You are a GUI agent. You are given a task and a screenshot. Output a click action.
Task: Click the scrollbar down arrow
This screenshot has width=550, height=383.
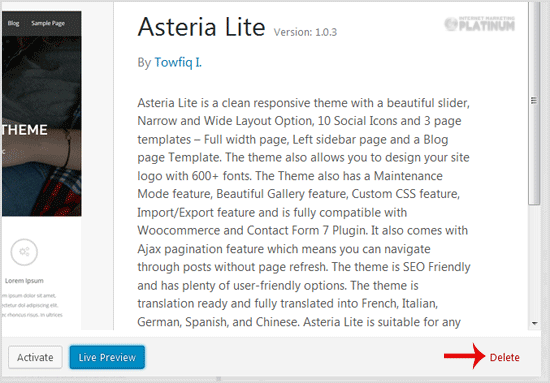pos(535,323)
